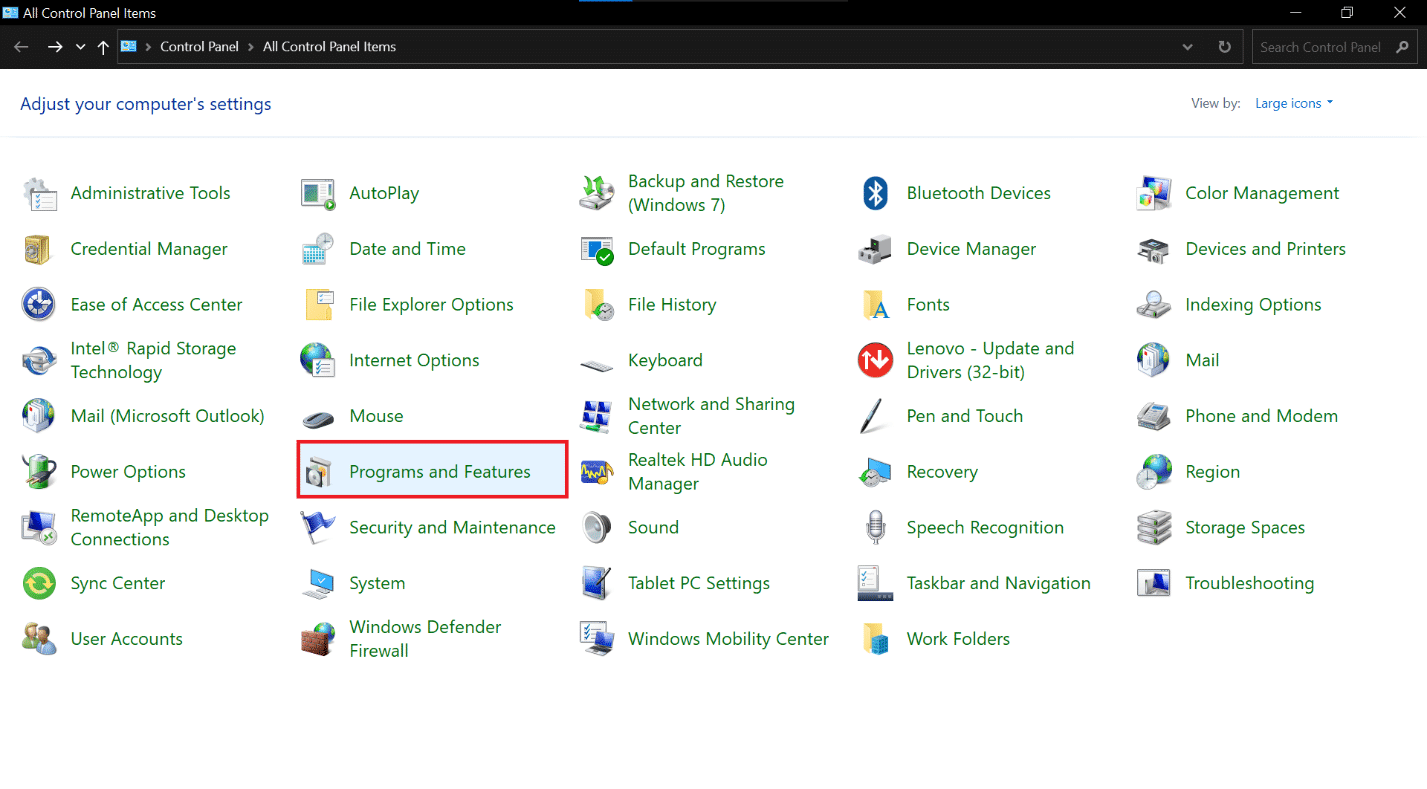Open the Power Options battery icon
This screenshot has width=1427, height=789.
(x=39, y=472)
